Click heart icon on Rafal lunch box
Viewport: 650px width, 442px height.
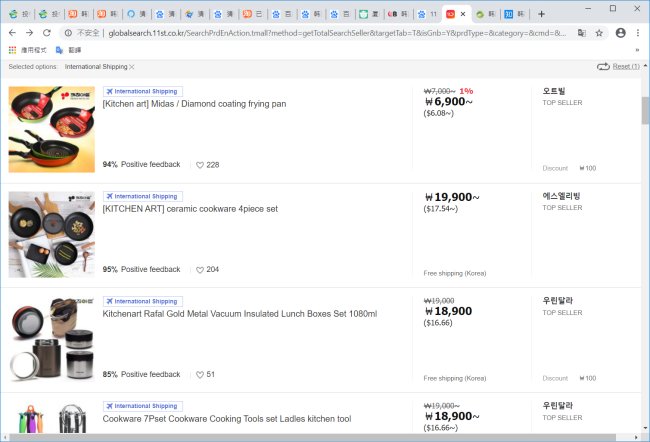[x=200, y=375]
